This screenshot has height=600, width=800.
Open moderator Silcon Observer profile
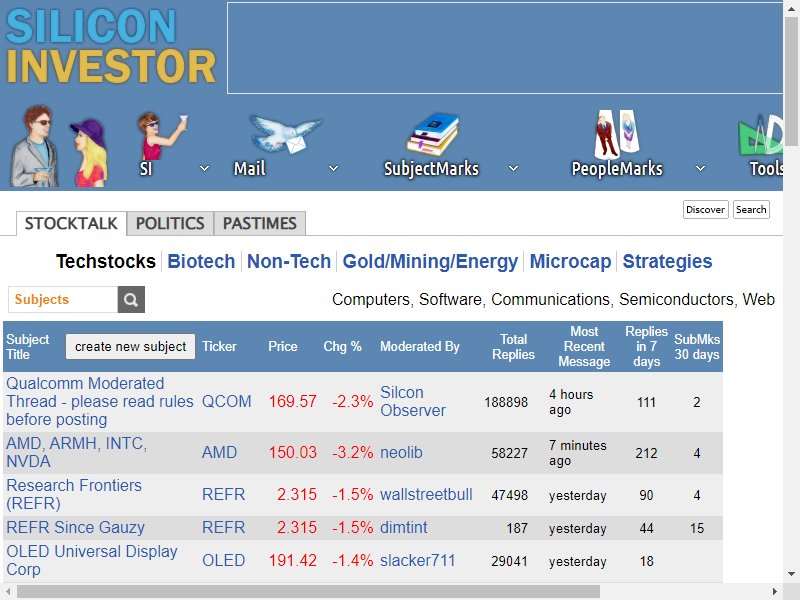click(x=413, y=402)
